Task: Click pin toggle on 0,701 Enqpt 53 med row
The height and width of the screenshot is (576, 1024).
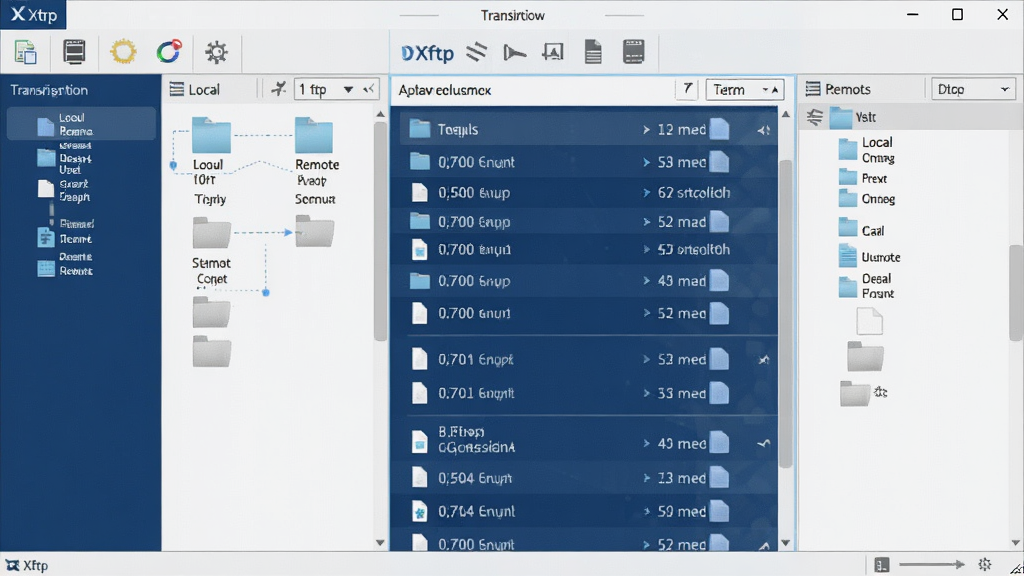Action: click(x=763, y=360)
